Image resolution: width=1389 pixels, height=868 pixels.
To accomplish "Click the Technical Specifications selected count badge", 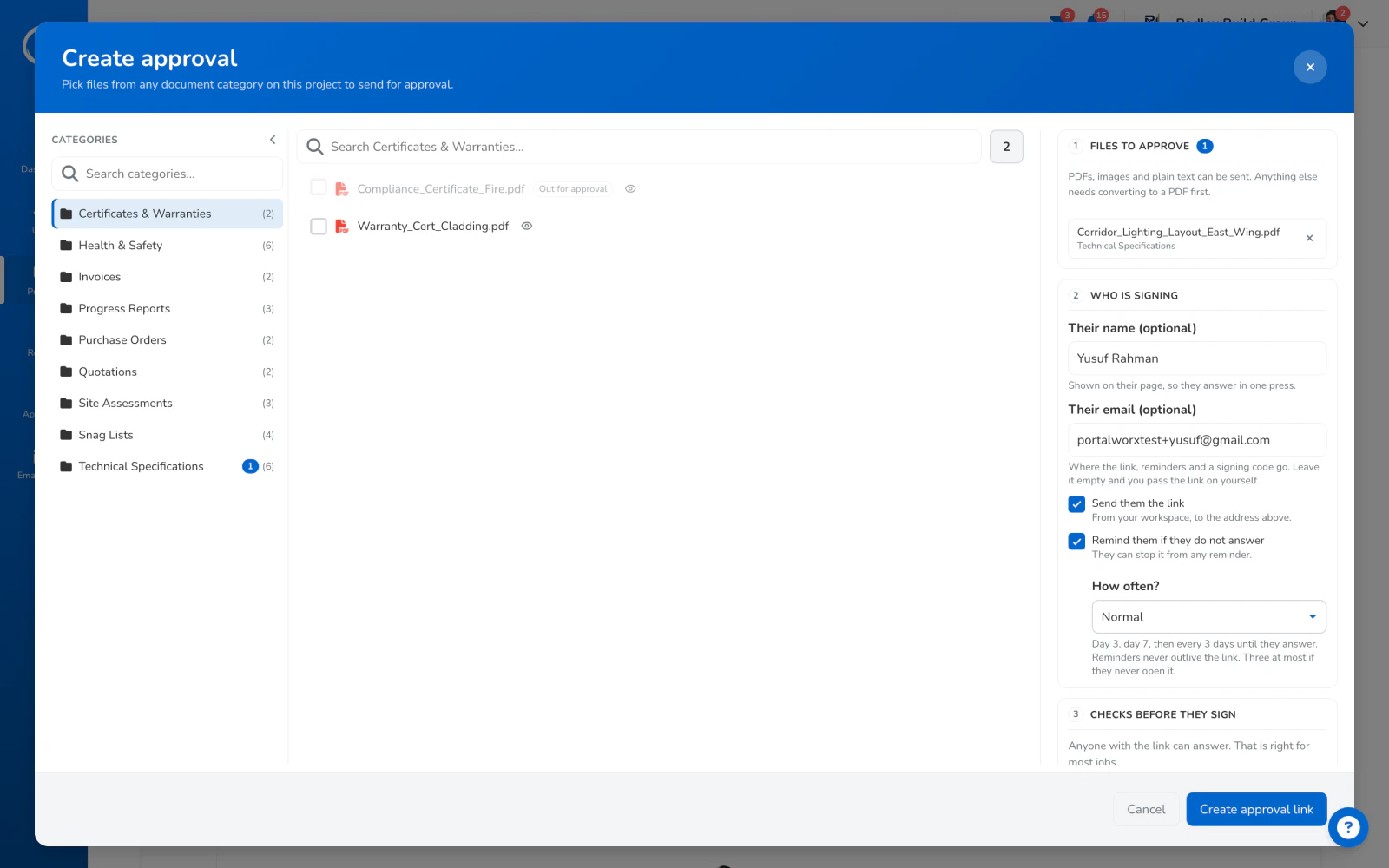I will (x=250, y=466).
